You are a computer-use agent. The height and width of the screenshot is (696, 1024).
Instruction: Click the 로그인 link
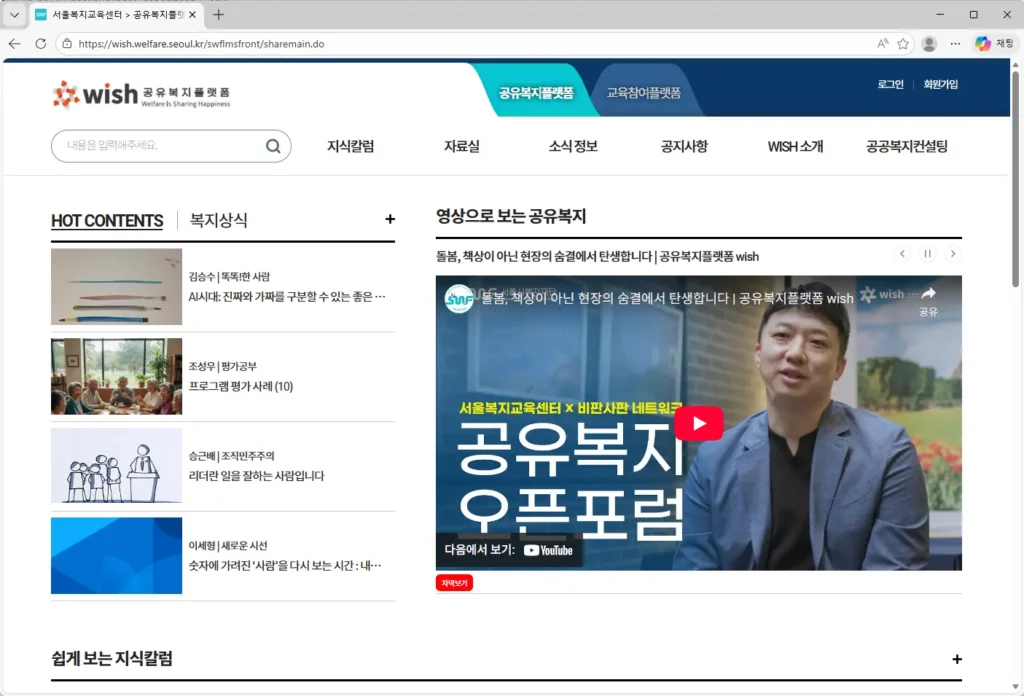pyautogui.click(x=889, y=85)
